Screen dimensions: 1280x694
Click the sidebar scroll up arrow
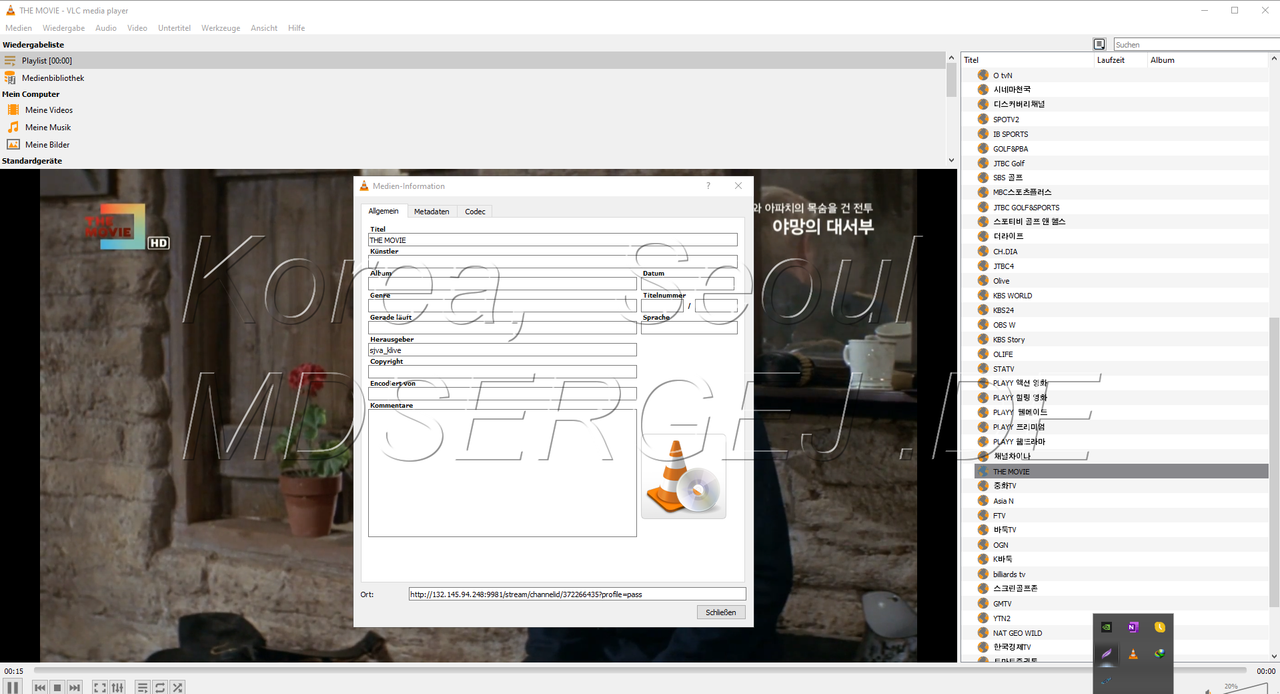click(951, 58)
